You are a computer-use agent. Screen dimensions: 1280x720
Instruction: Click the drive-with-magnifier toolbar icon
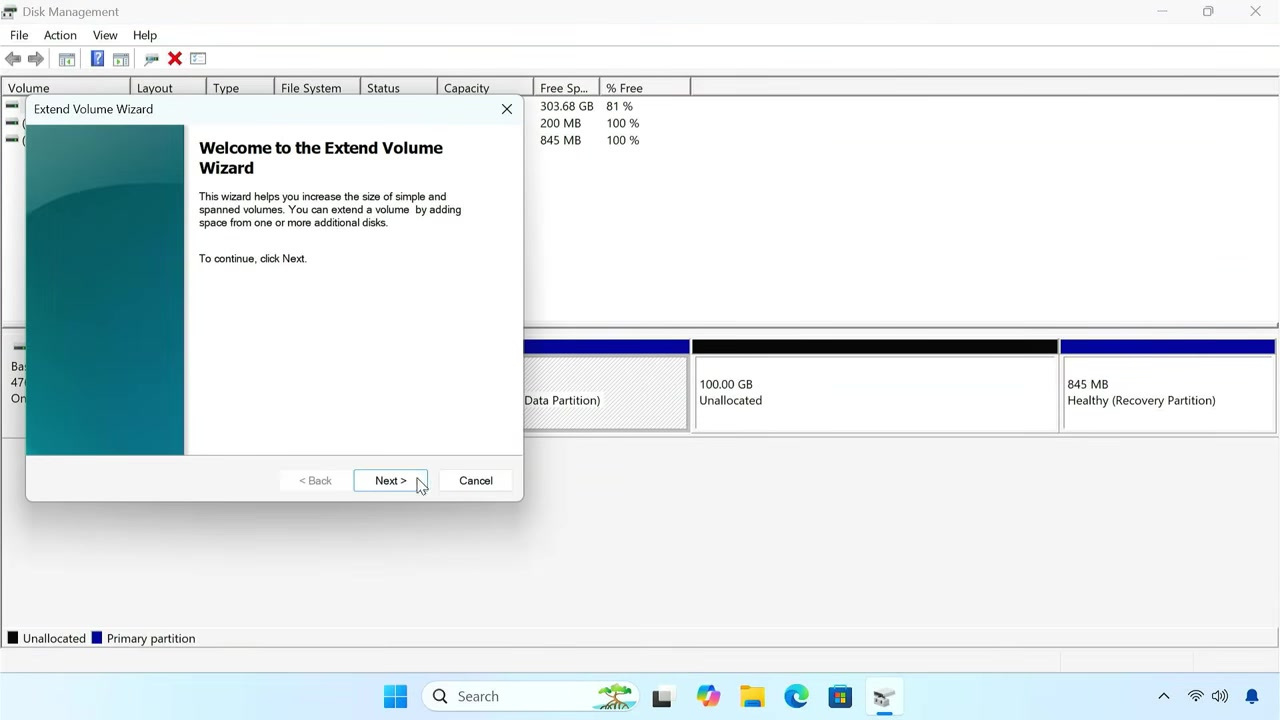[151, 59]
